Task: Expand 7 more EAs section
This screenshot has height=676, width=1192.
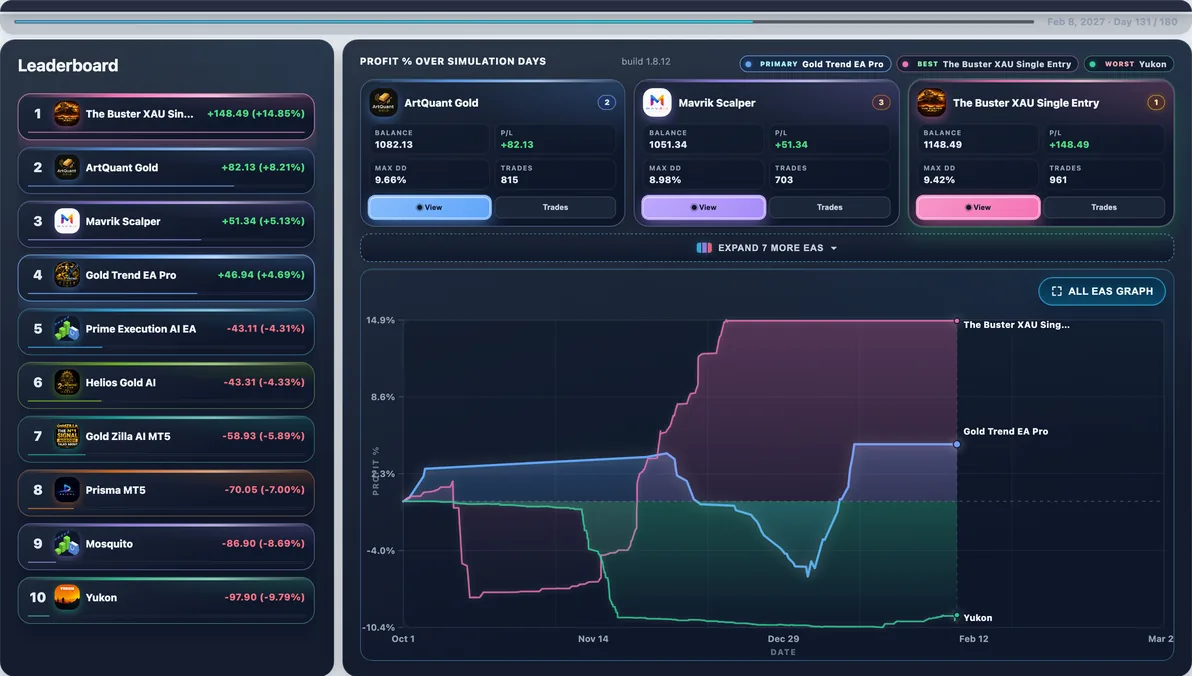Action: pos(767,248)
